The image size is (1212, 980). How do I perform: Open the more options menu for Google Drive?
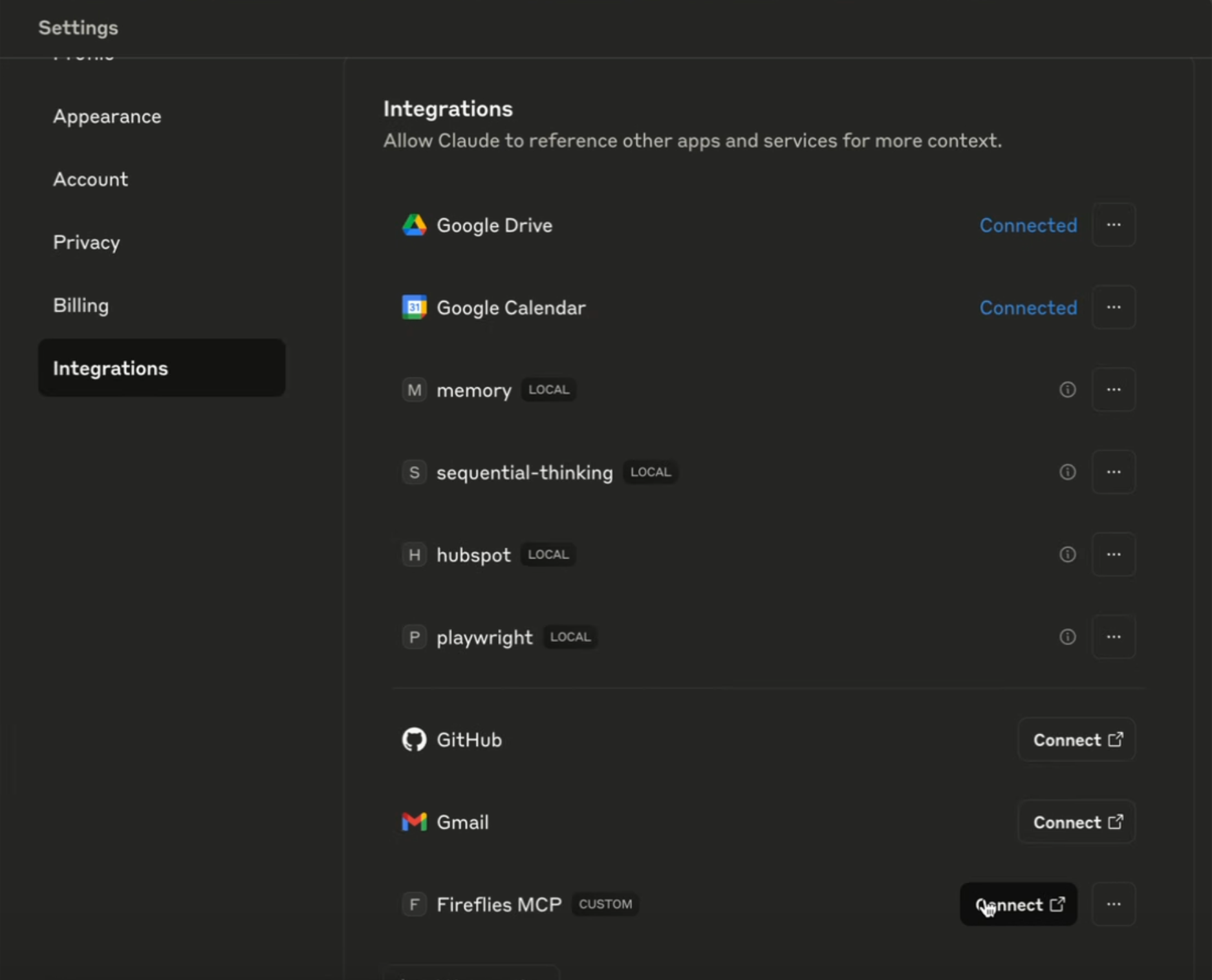click(1114, 225)
